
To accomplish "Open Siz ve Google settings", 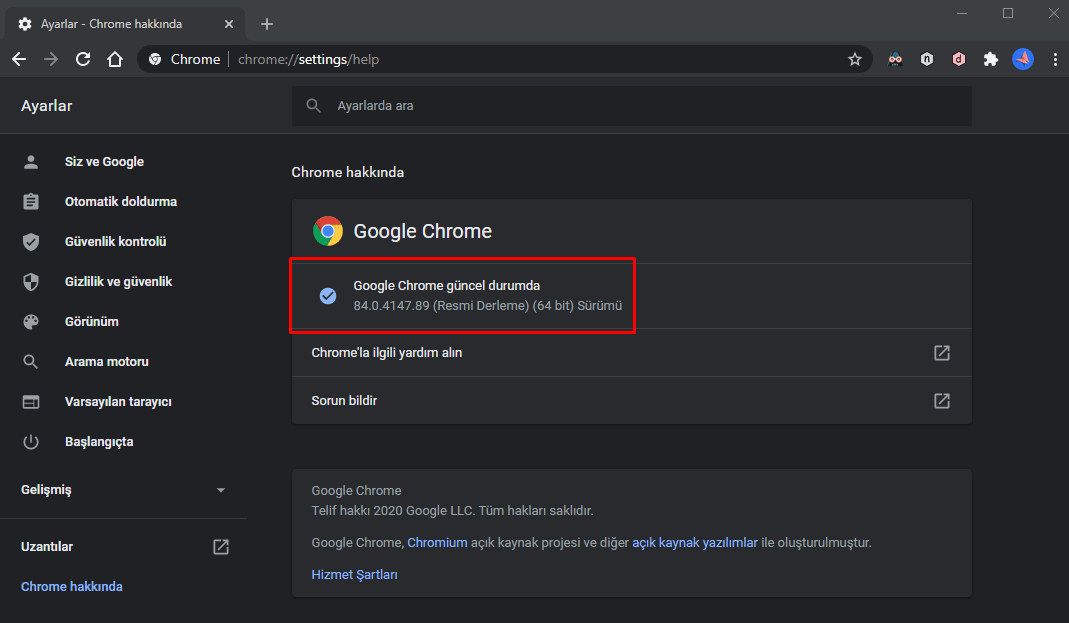I will (104, 162).
